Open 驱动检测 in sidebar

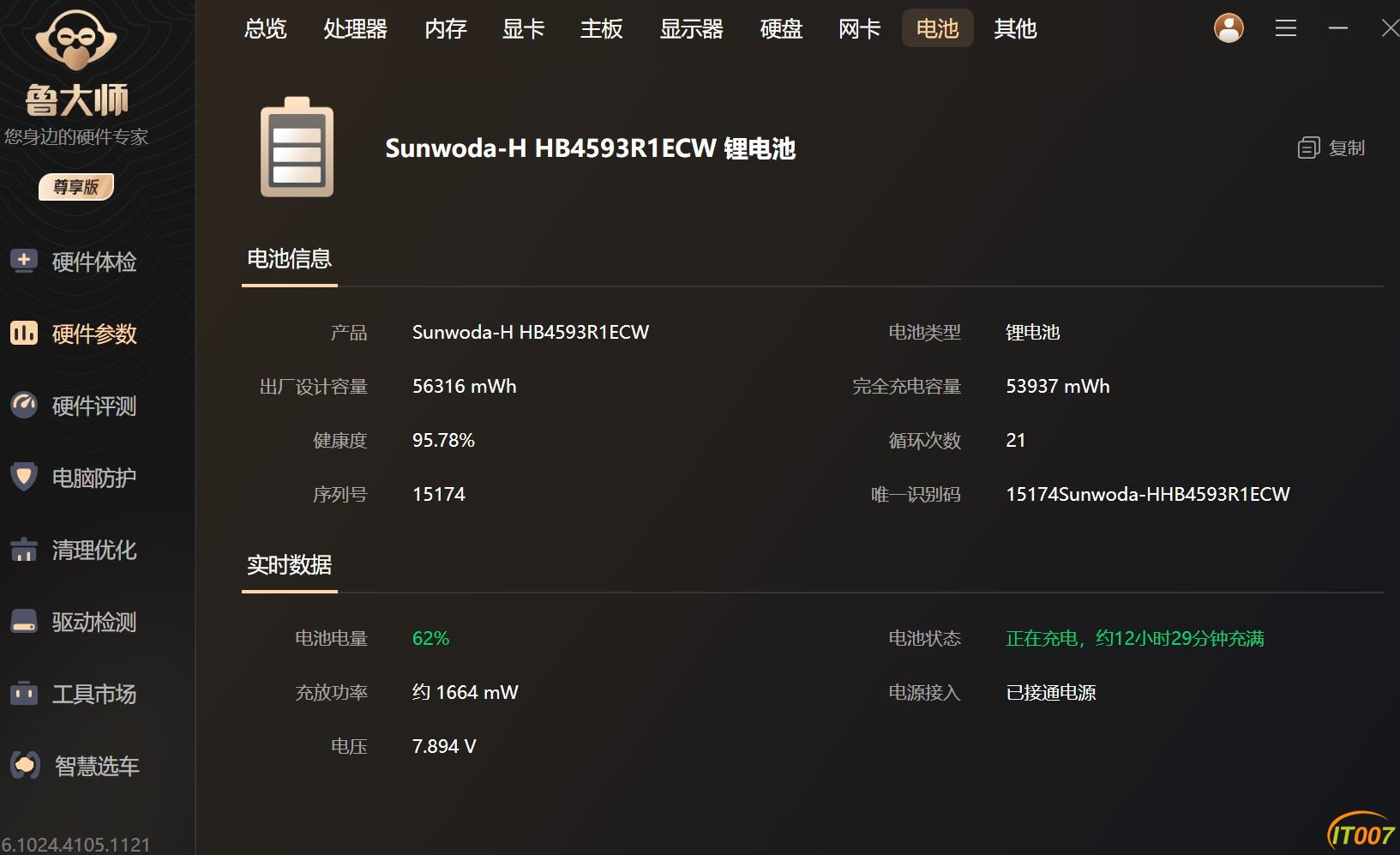coord(94,622)
